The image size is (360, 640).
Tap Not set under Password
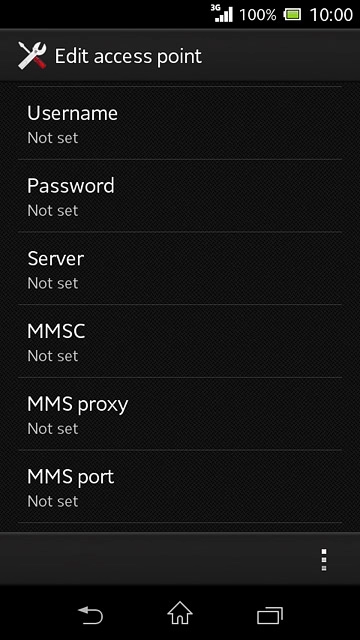click(x=53, y=211)
